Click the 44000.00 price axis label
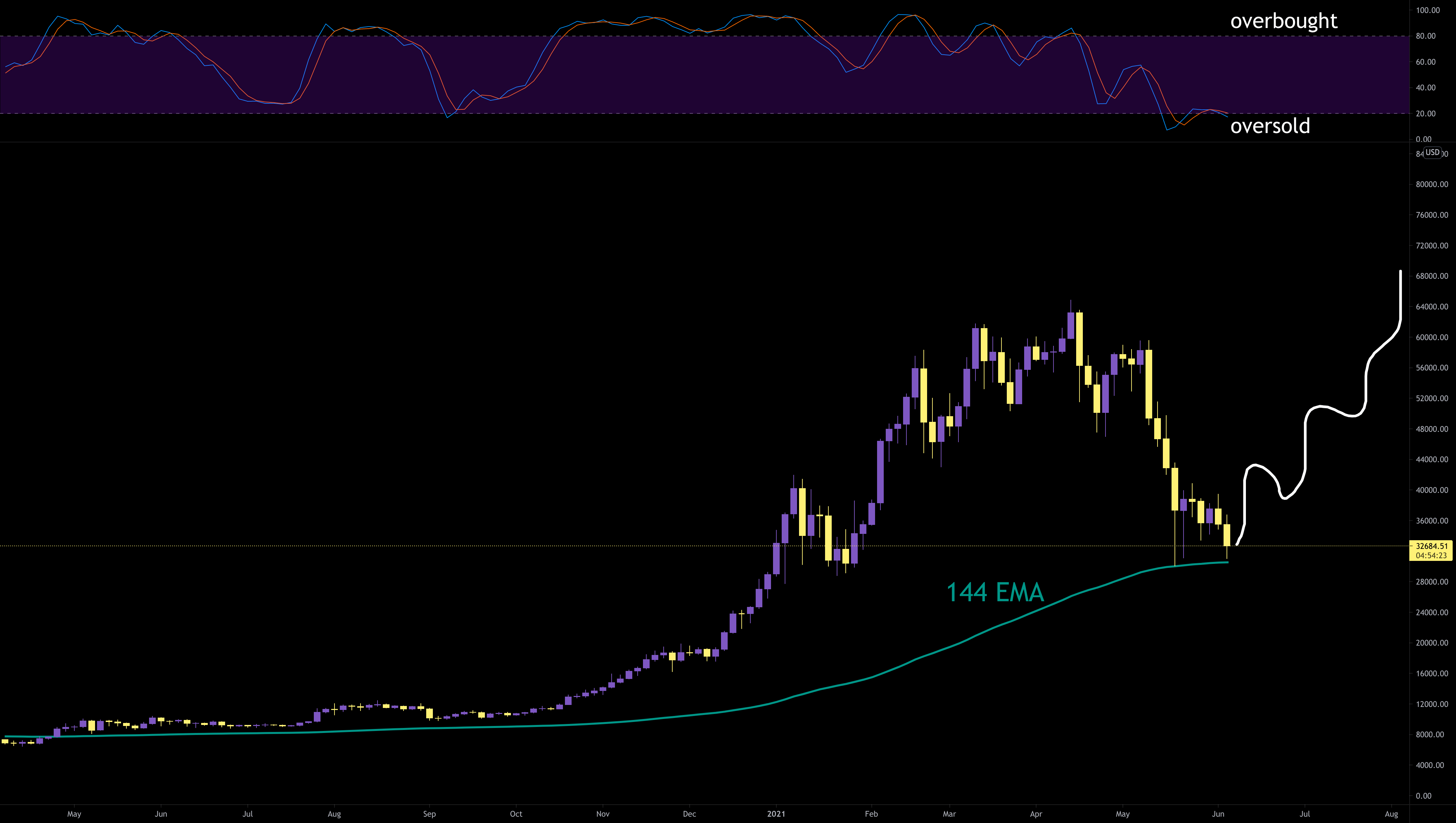The width and height of the screenshot is (1456, 823). 1432,459
